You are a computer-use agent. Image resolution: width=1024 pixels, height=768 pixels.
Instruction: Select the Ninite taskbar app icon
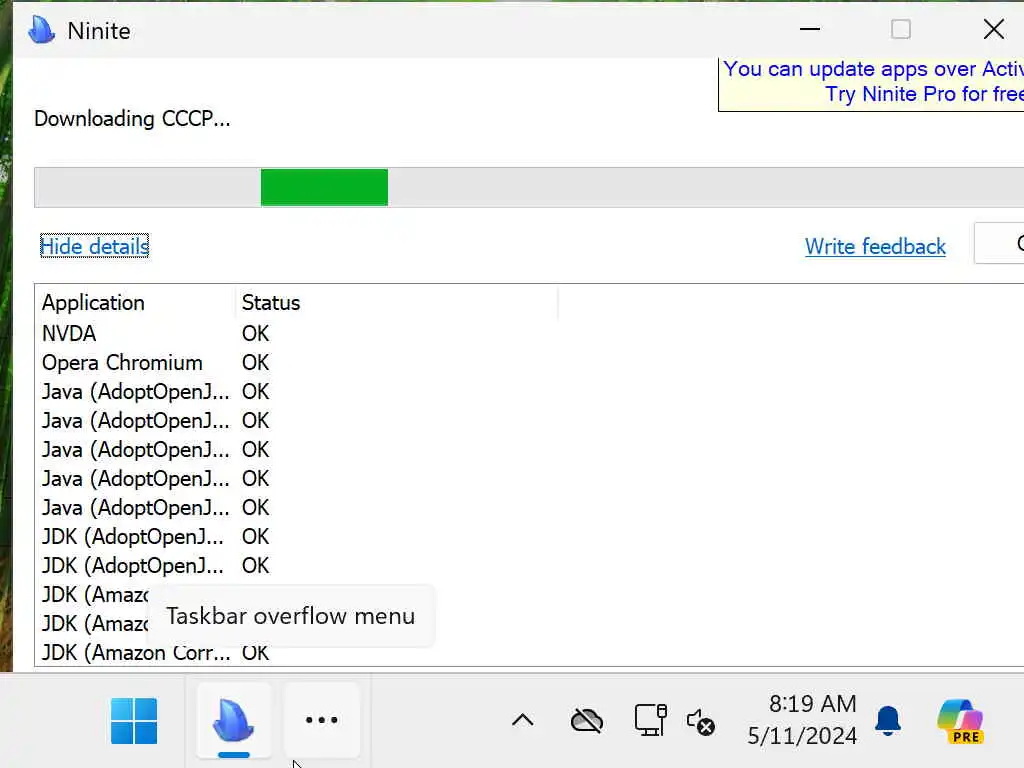coord(234,721)
